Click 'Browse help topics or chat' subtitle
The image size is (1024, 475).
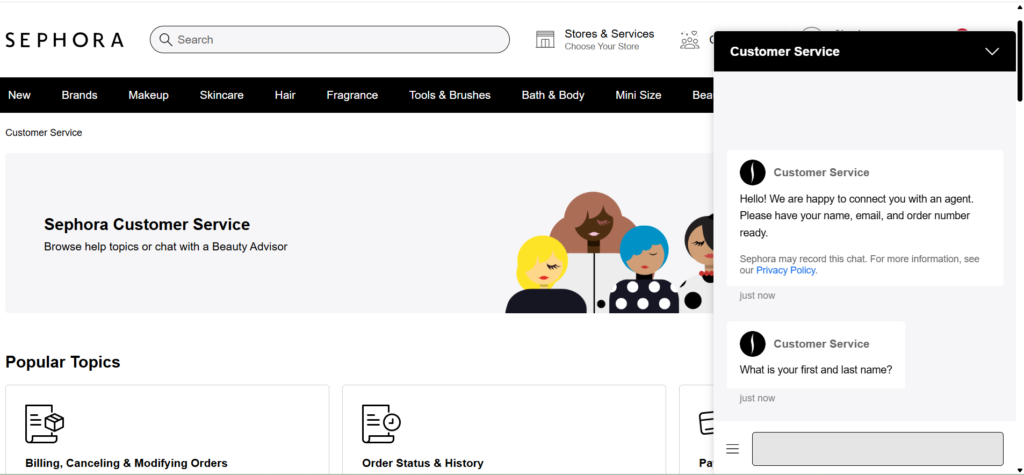[165, 247]
